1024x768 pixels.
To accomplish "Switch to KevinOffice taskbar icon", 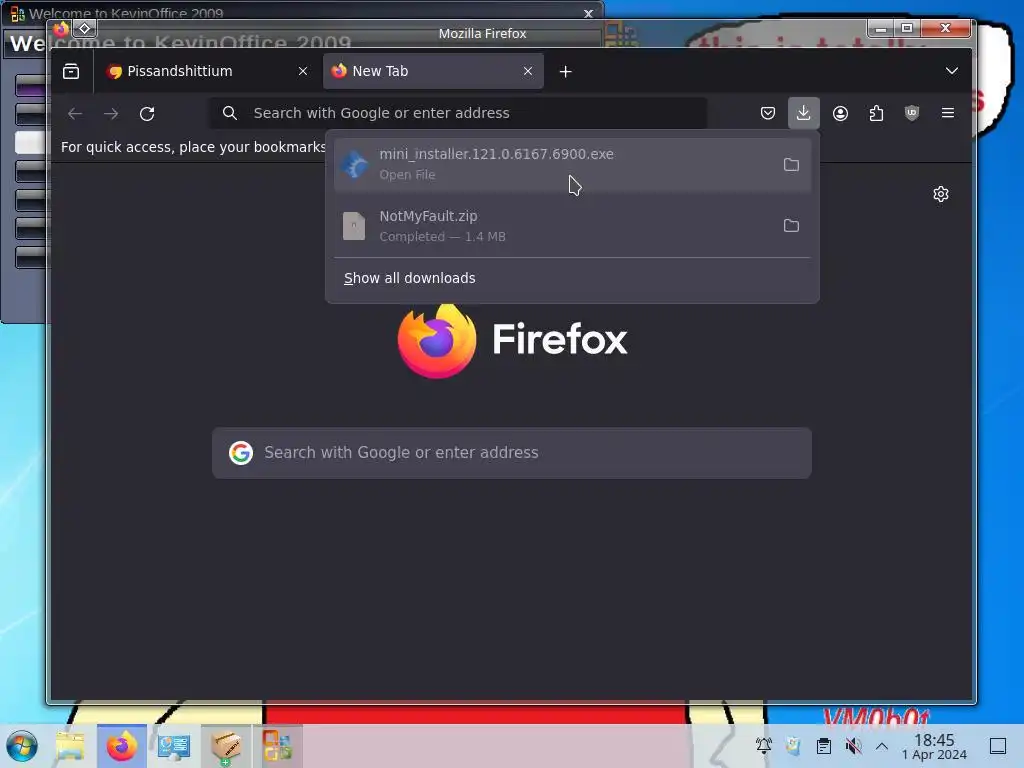I will (x=278, y=746).
